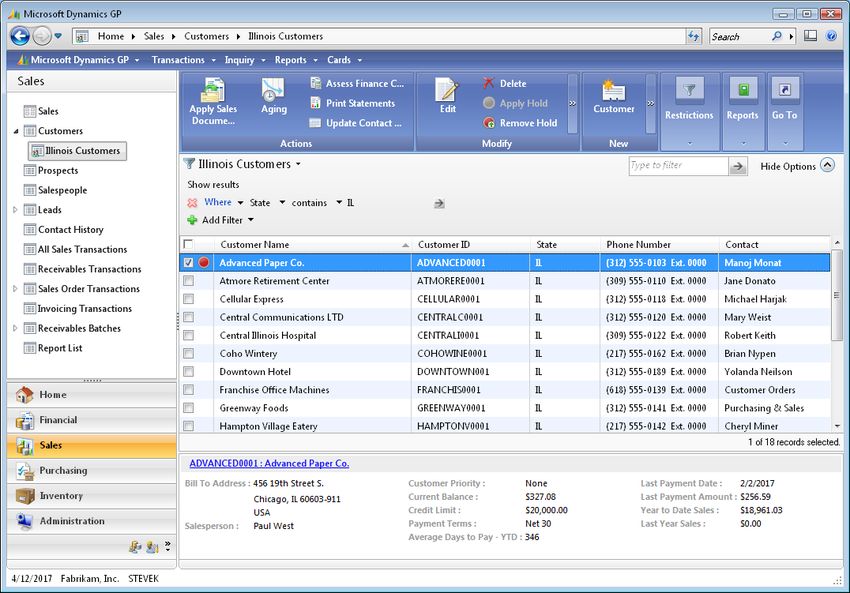Viewport: 850px width, 593px height.
Task: Open the Cards menu
Action: [x=344, y=60]
